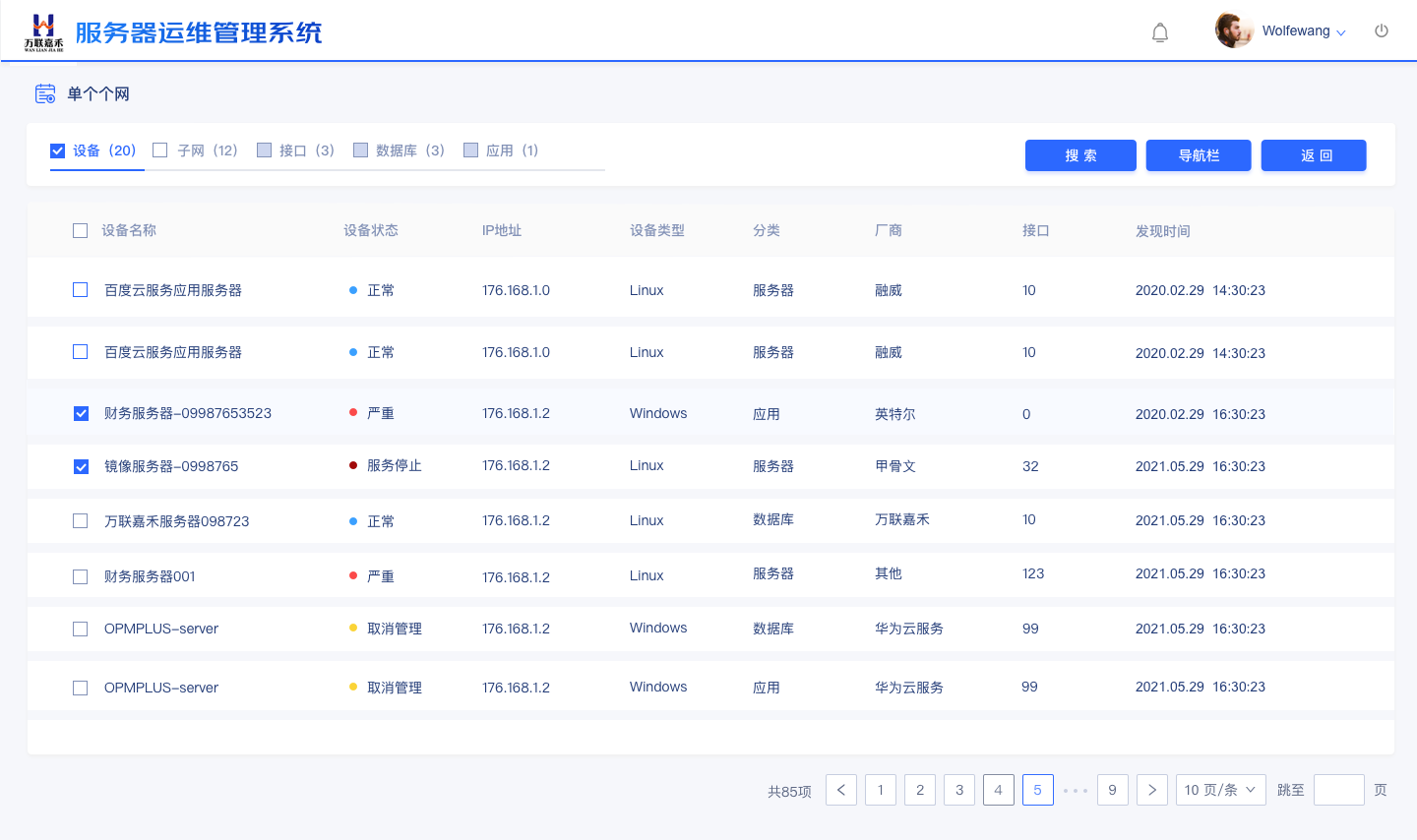Click the 单个个网 page heading
Image resolution: width=1417 pixels, height=840 pixels.
(x=98, y=94)
